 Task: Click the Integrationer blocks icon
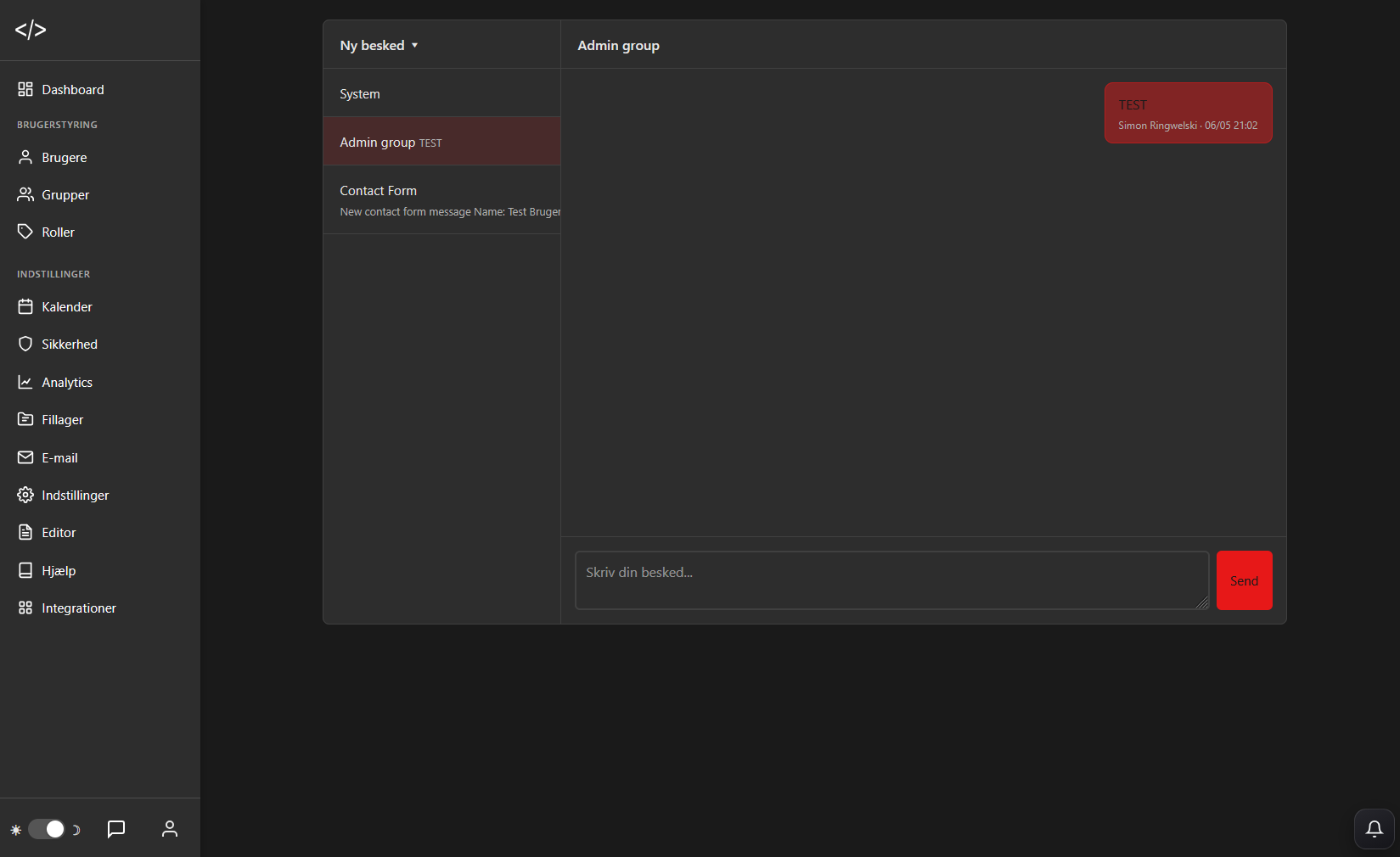[x=25, y=608]
